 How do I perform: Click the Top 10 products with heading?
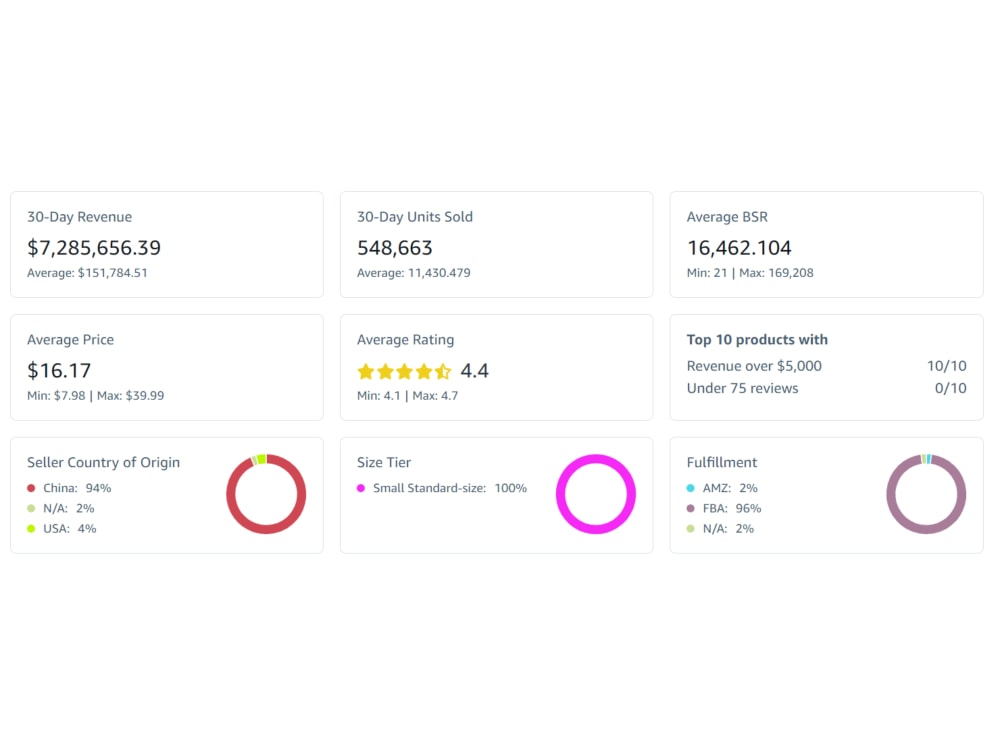point(757,340)
